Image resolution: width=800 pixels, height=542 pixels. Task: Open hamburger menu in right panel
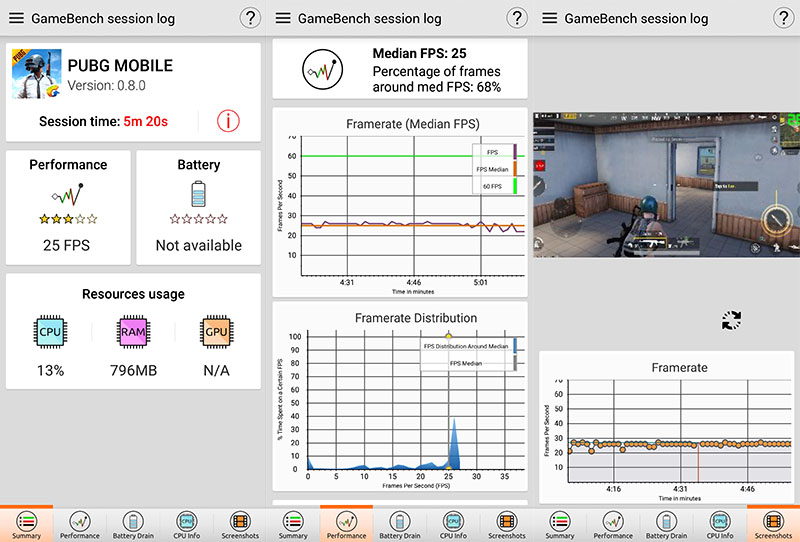pyautogui.click(x=549, y=18)
